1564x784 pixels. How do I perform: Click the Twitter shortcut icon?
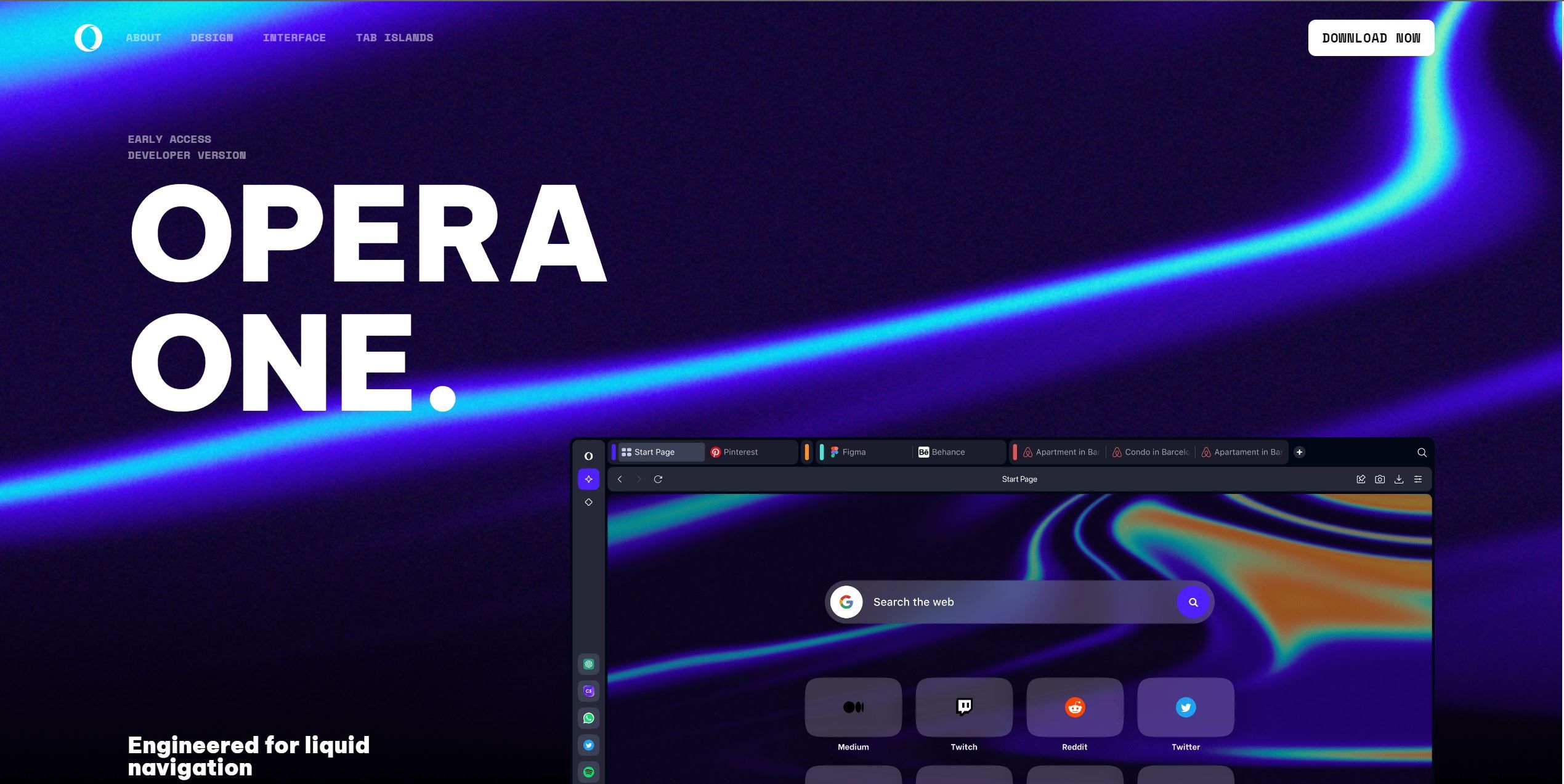pyautogui.click(x=1184, y=707)
